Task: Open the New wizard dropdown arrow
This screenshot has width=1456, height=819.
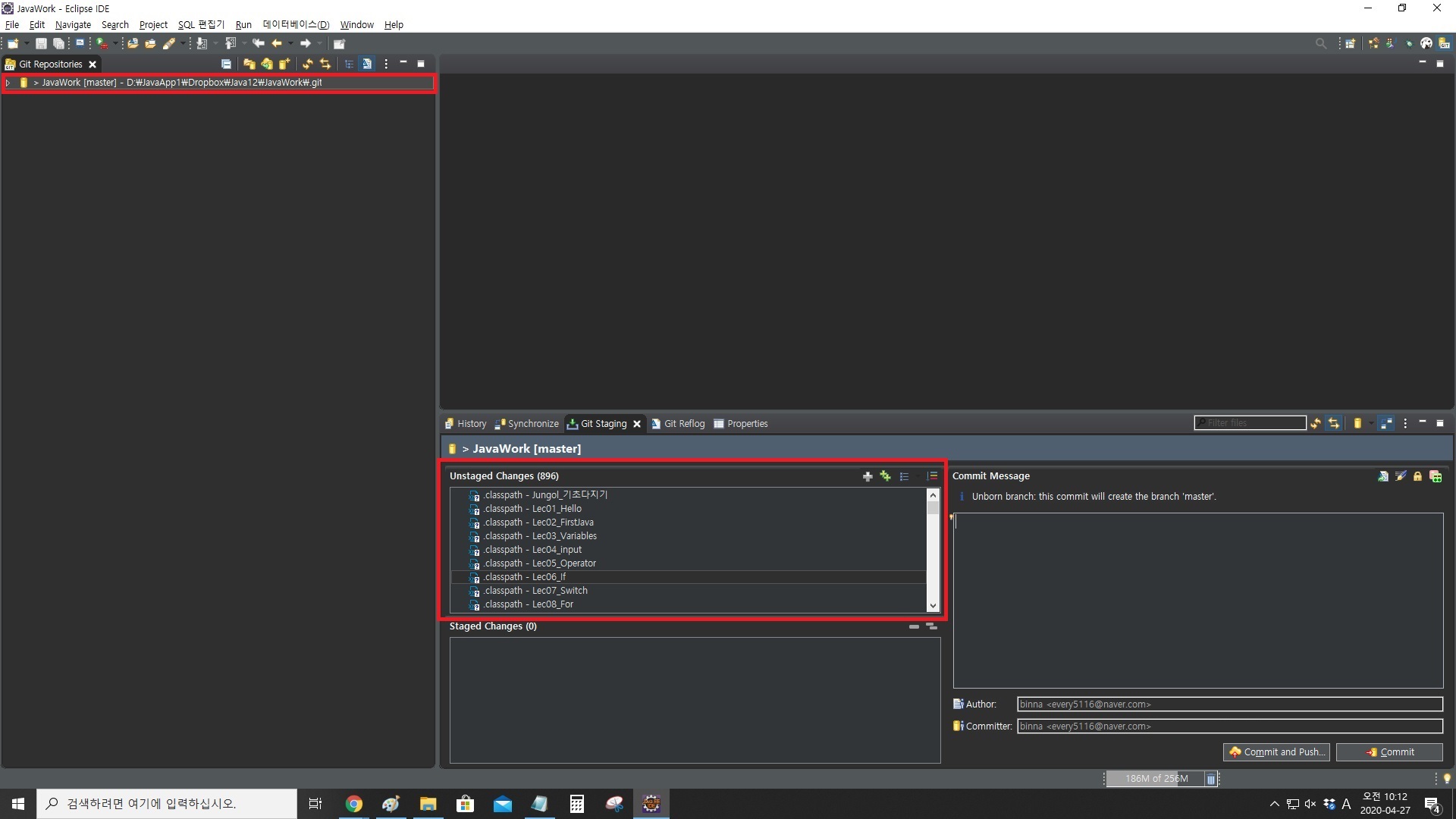Action: [x=27, y=43]
